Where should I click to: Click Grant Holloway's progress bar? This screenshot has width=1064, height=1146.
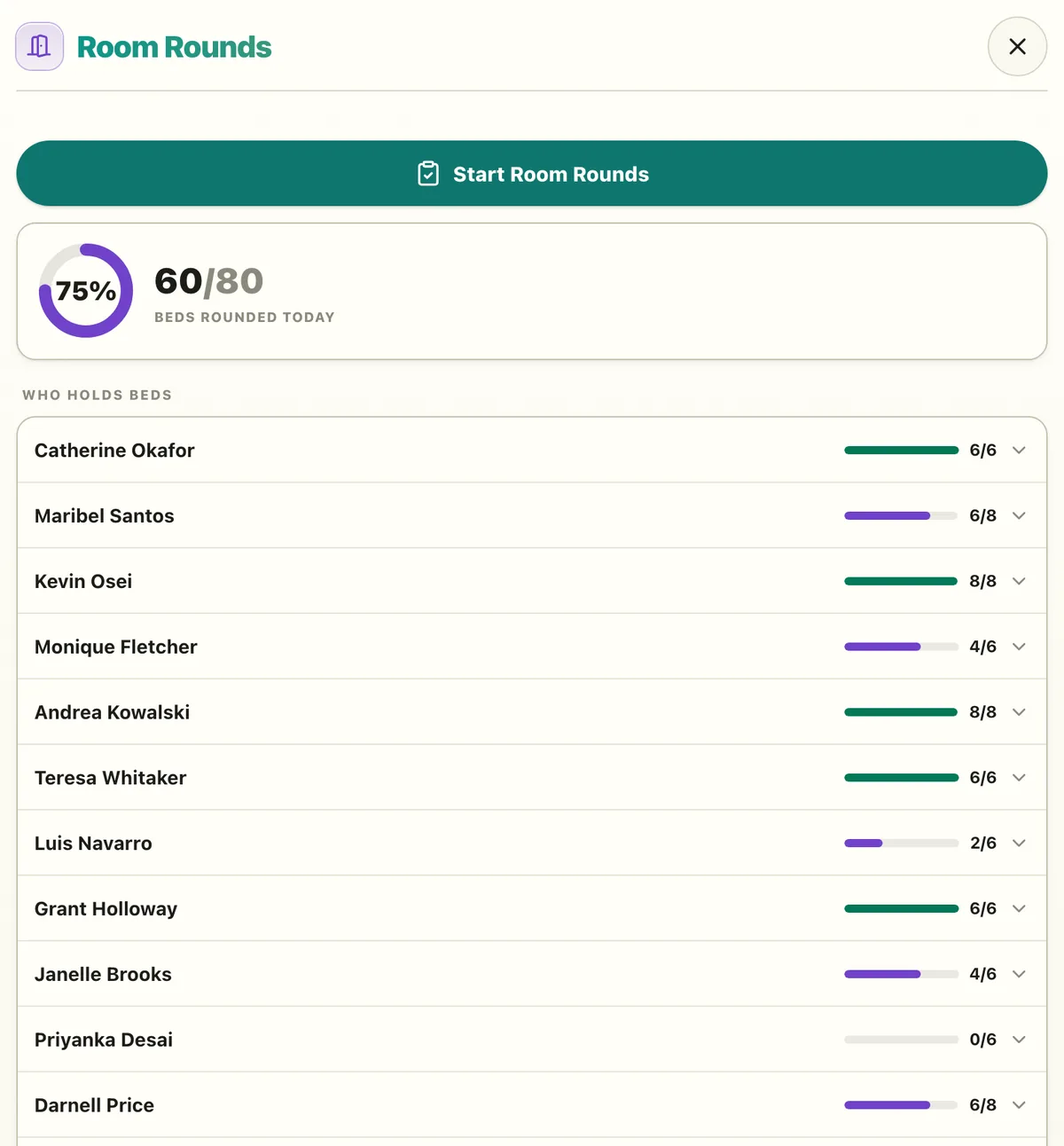click(901, 908)
